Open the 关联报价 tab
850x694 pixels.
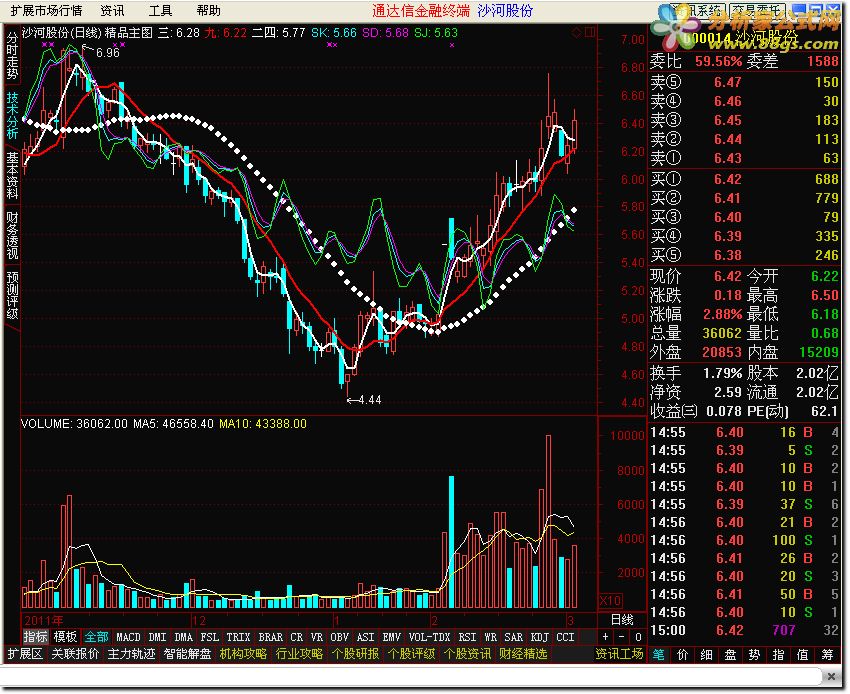75,654
